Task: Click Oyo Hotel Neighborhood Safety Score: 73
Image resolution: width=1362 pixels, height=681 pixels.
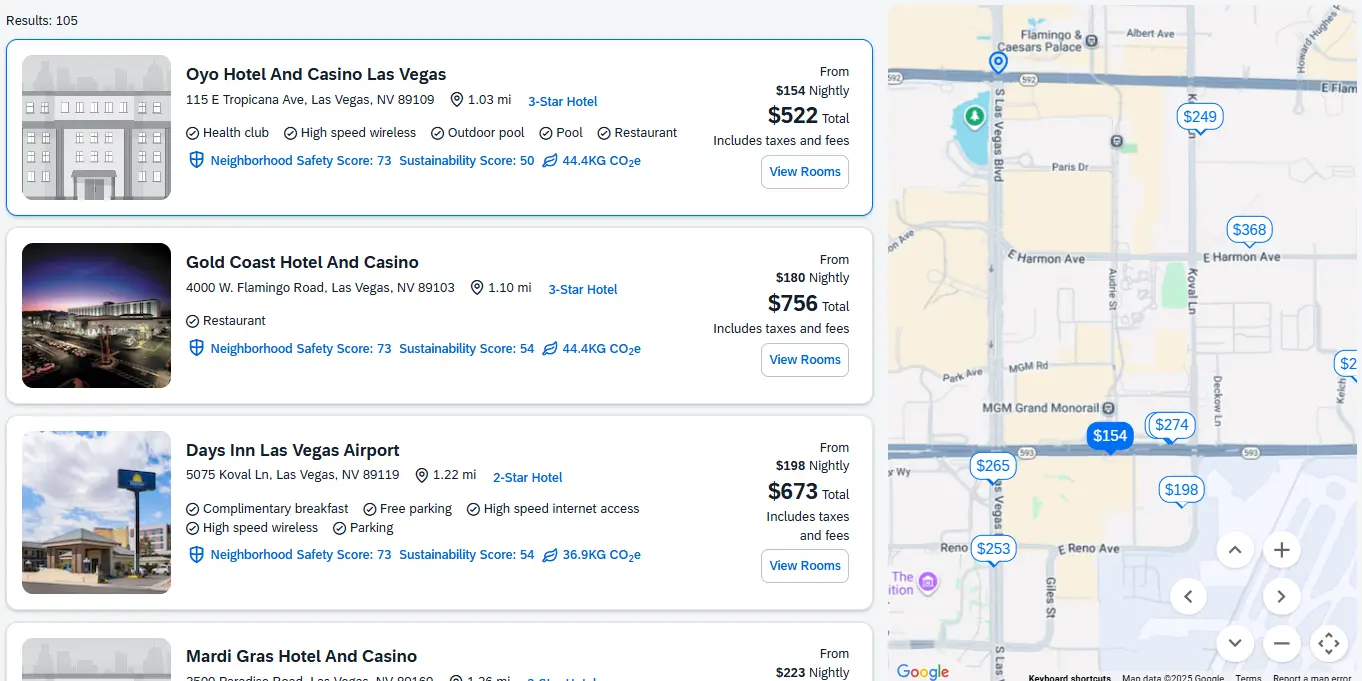Action: [301, 161]
